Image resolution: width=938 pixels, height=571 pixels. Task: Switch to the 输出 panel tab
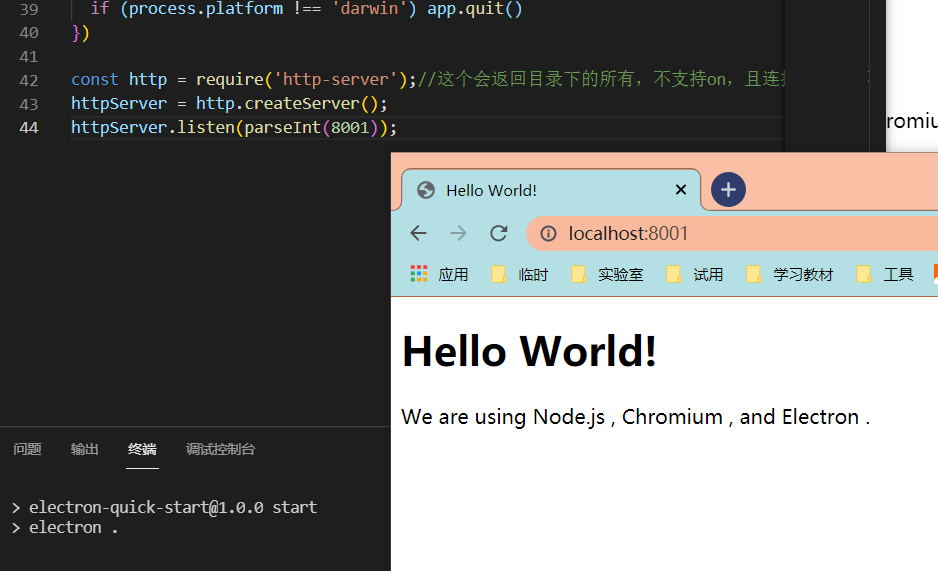[84, 449]
